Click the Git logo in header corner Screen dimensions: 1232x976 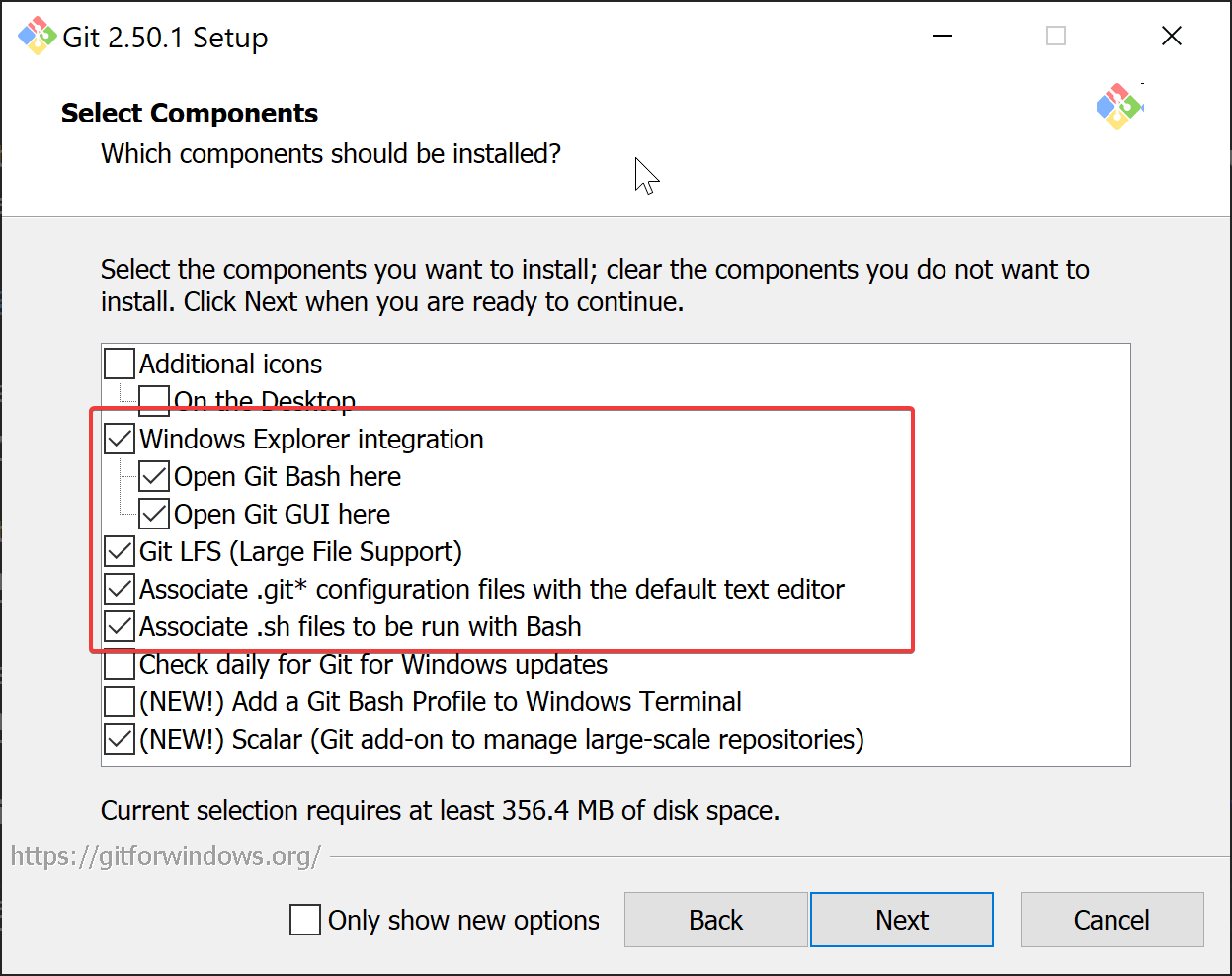tap(1118, 107)
